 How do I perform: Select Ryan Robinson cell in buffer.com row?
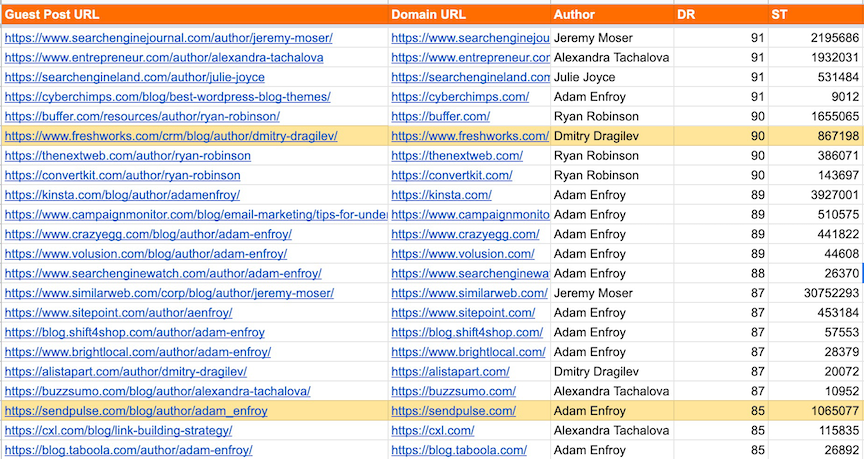pos(612,117)
